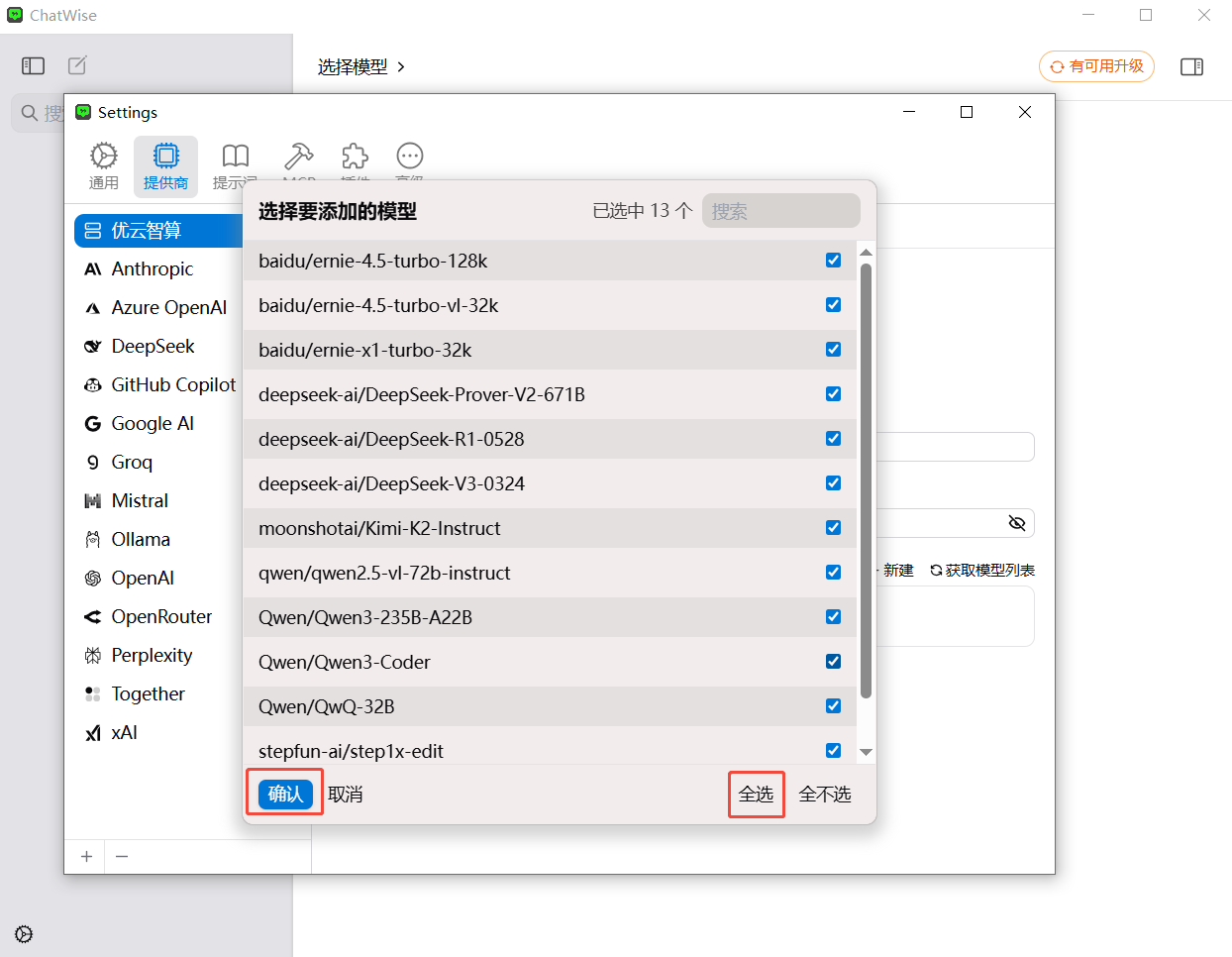Image resolution: width=1232 pixels, height=957 pixels.
Task: Click 全不选 to deselect all models
Action: pos(825,795)
